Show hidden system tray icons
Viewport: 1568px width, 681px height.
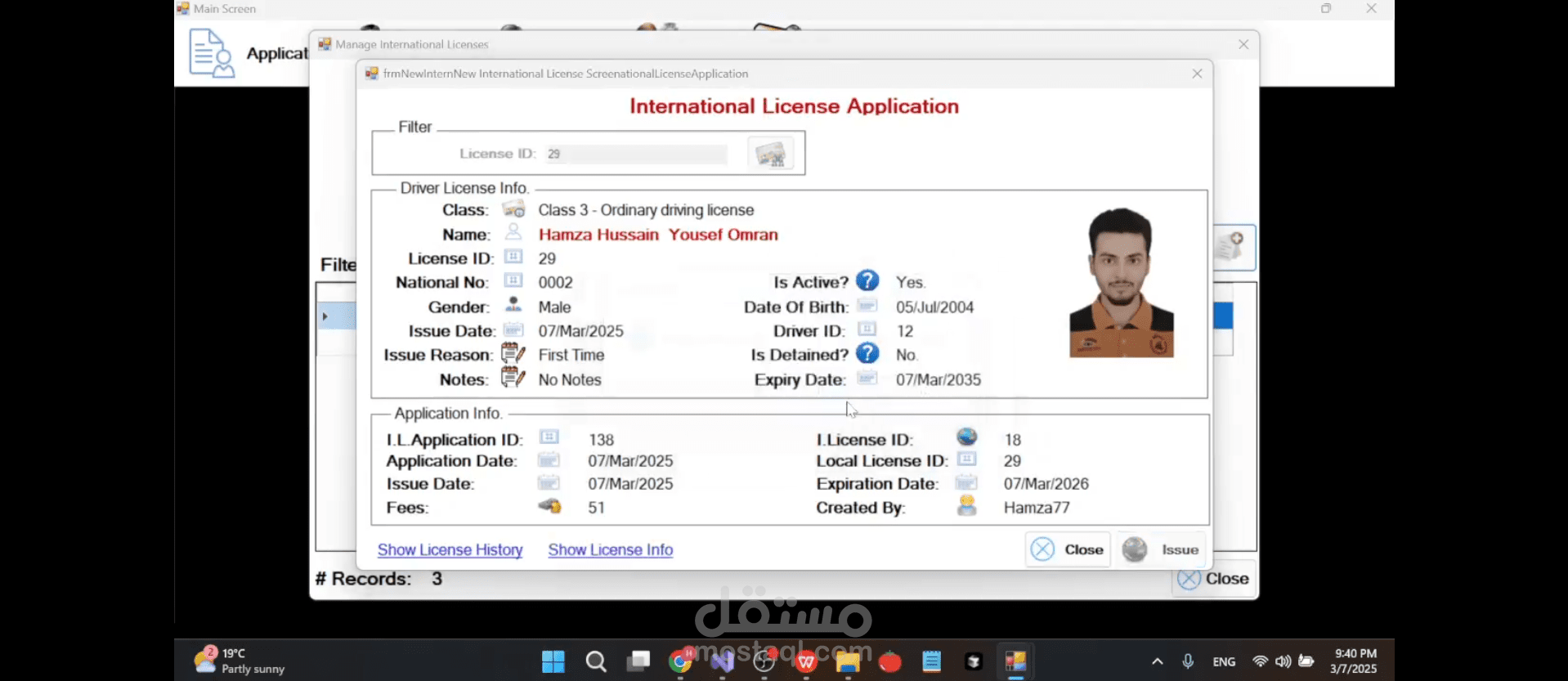(1158, 661)
